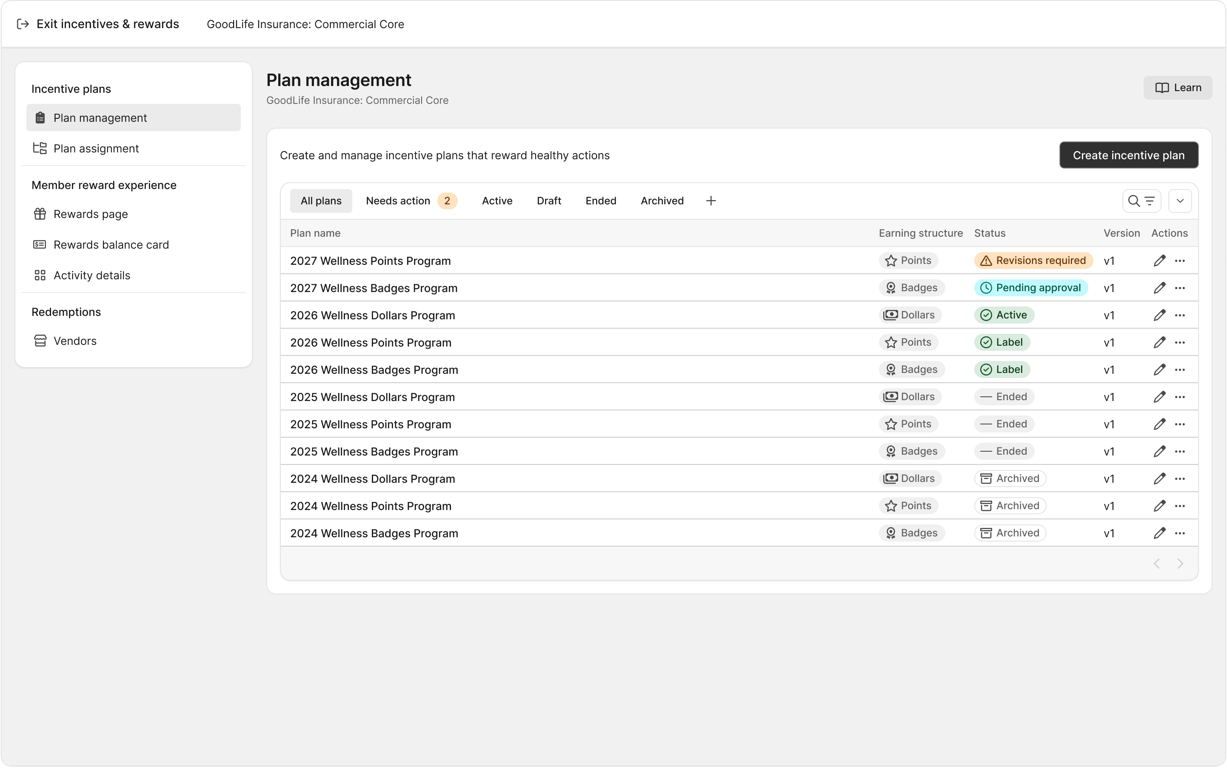Open more actions for 2025 Wellness Badges Program
Screen dimensions: 1227x768
click(1180, 451)
